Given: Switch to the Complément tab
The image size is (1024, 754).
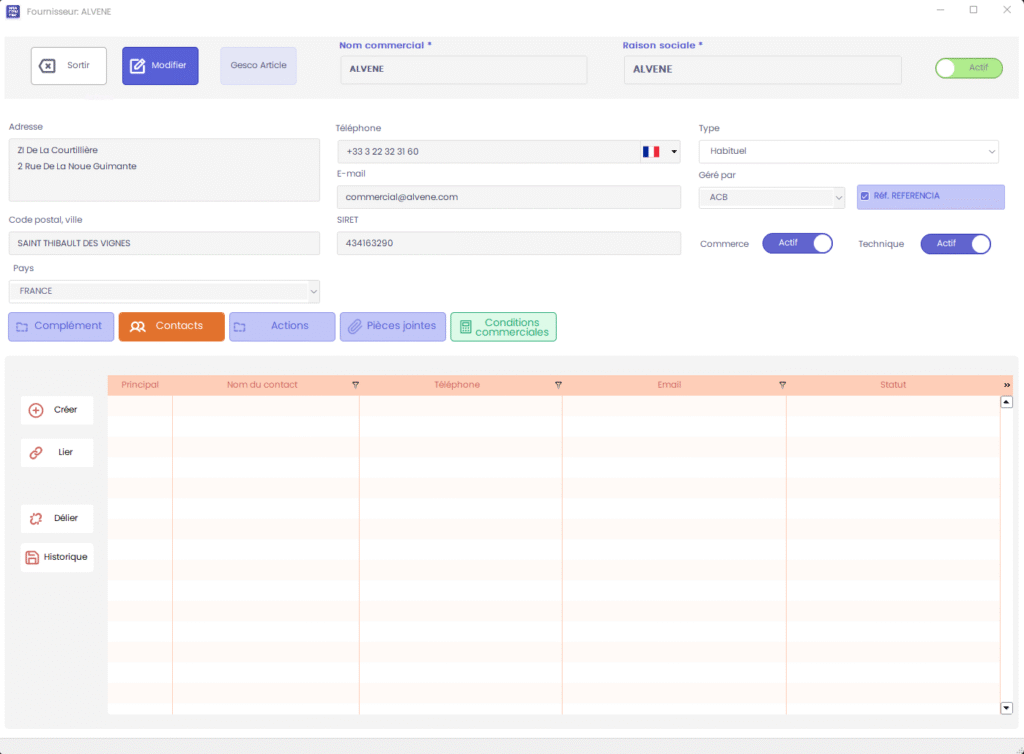Looking at the screenshot, I should pos(61,326).
